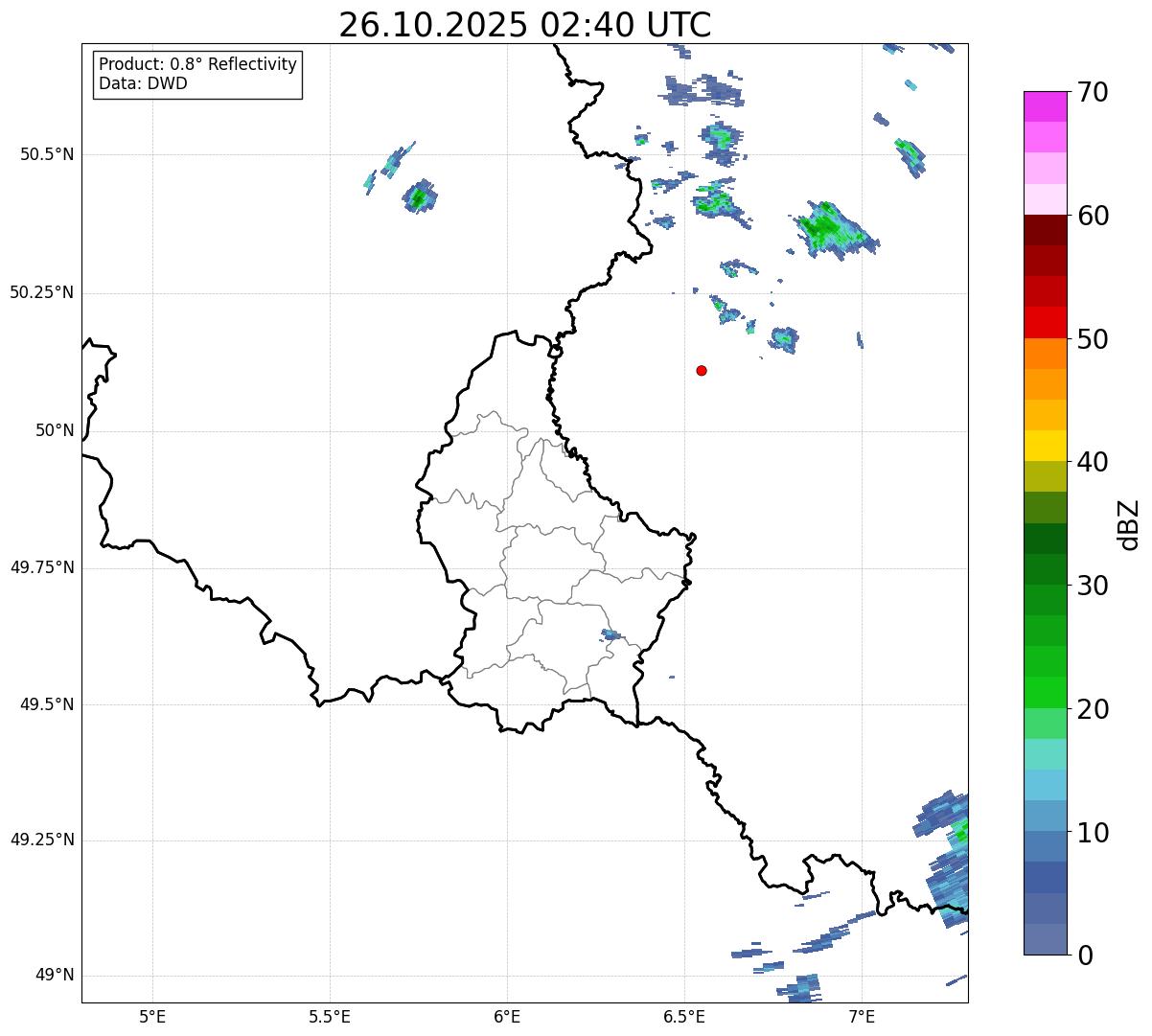Click the small echo inside Luxembourg's southeast
This screenshot has width=1152, height=1036.
[611, 634]
